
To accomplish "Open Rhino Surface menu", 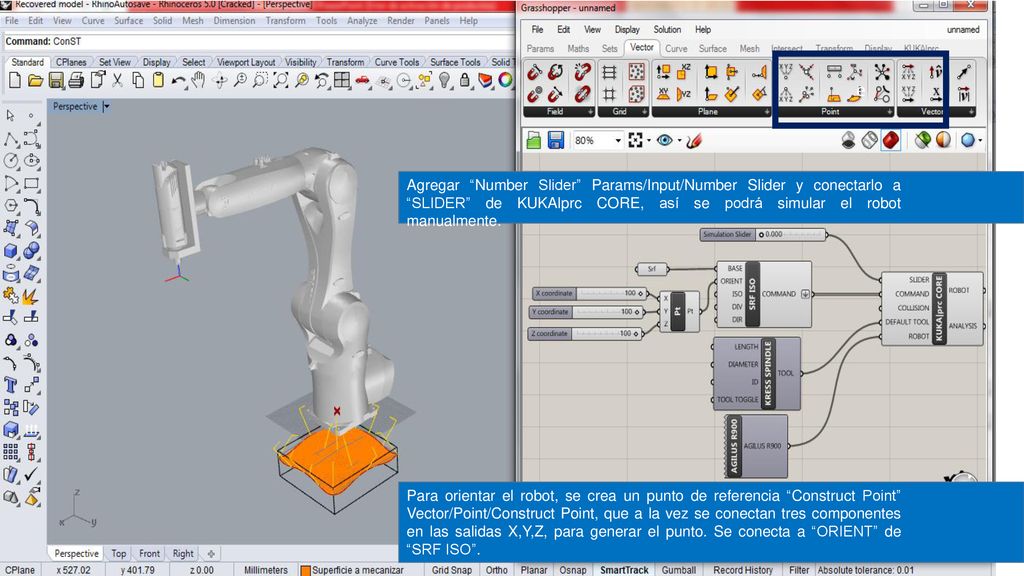I will pyautogui.click(x=128, y=20).
